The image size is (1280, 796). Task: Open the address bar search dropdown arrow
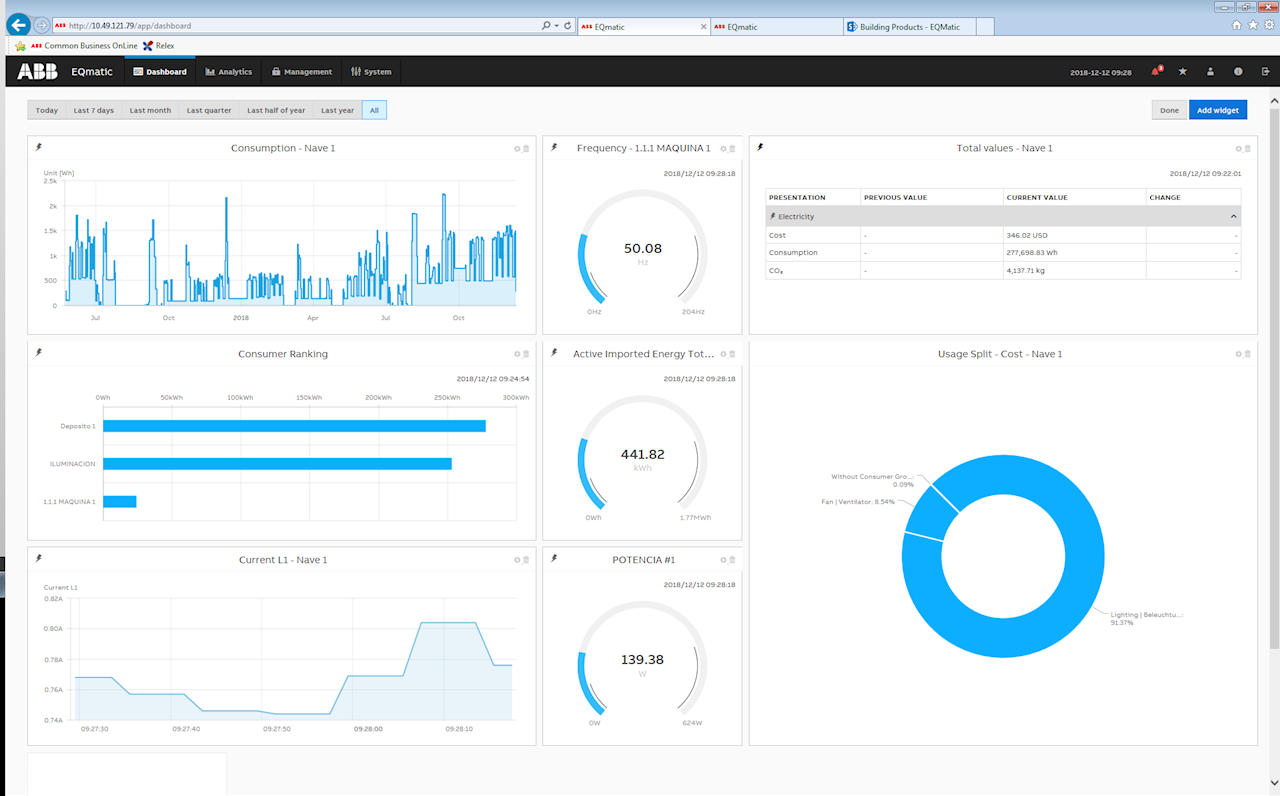[557, 26]
